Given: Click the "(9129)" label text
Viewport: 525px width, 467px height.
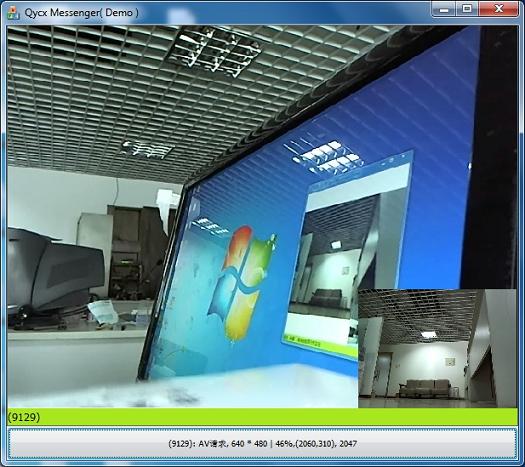Looking at the screenshot, I should point(24,417).
